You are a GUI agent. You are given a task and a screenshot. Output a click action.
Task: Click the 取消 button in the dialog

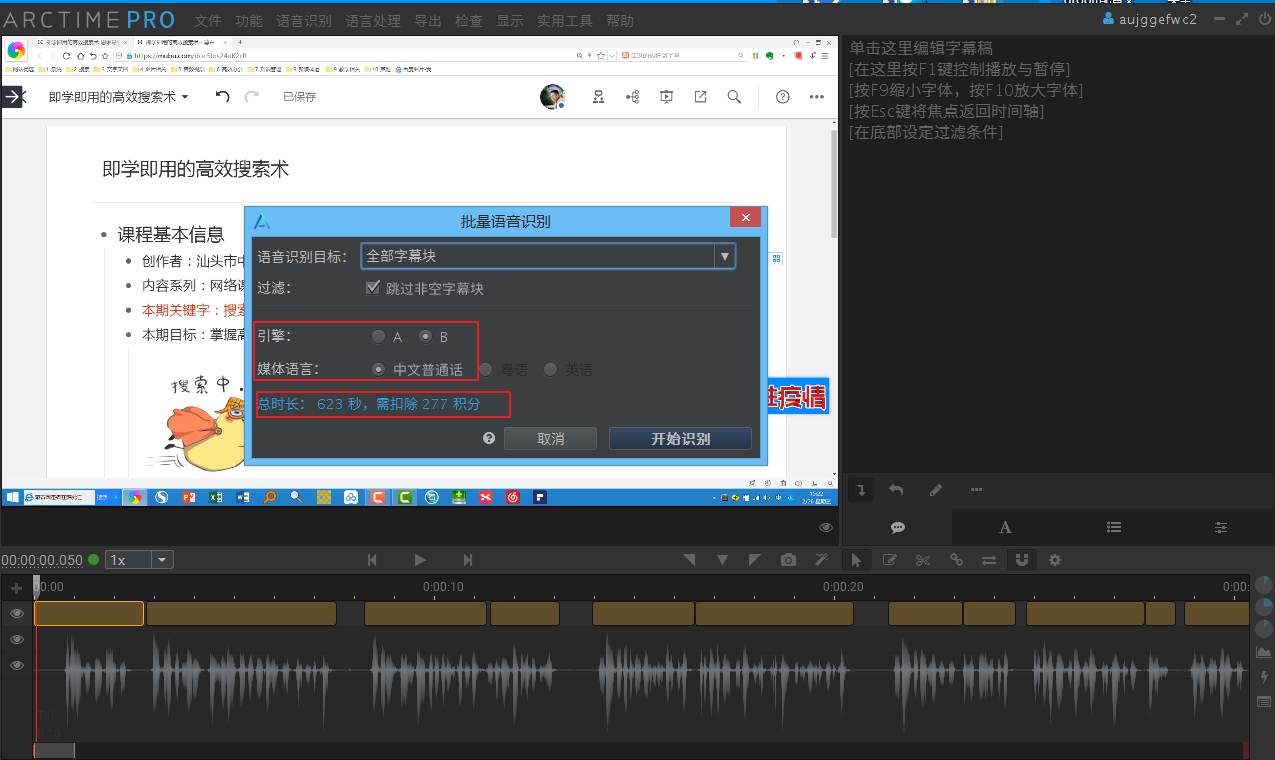[x=550, y=438]
